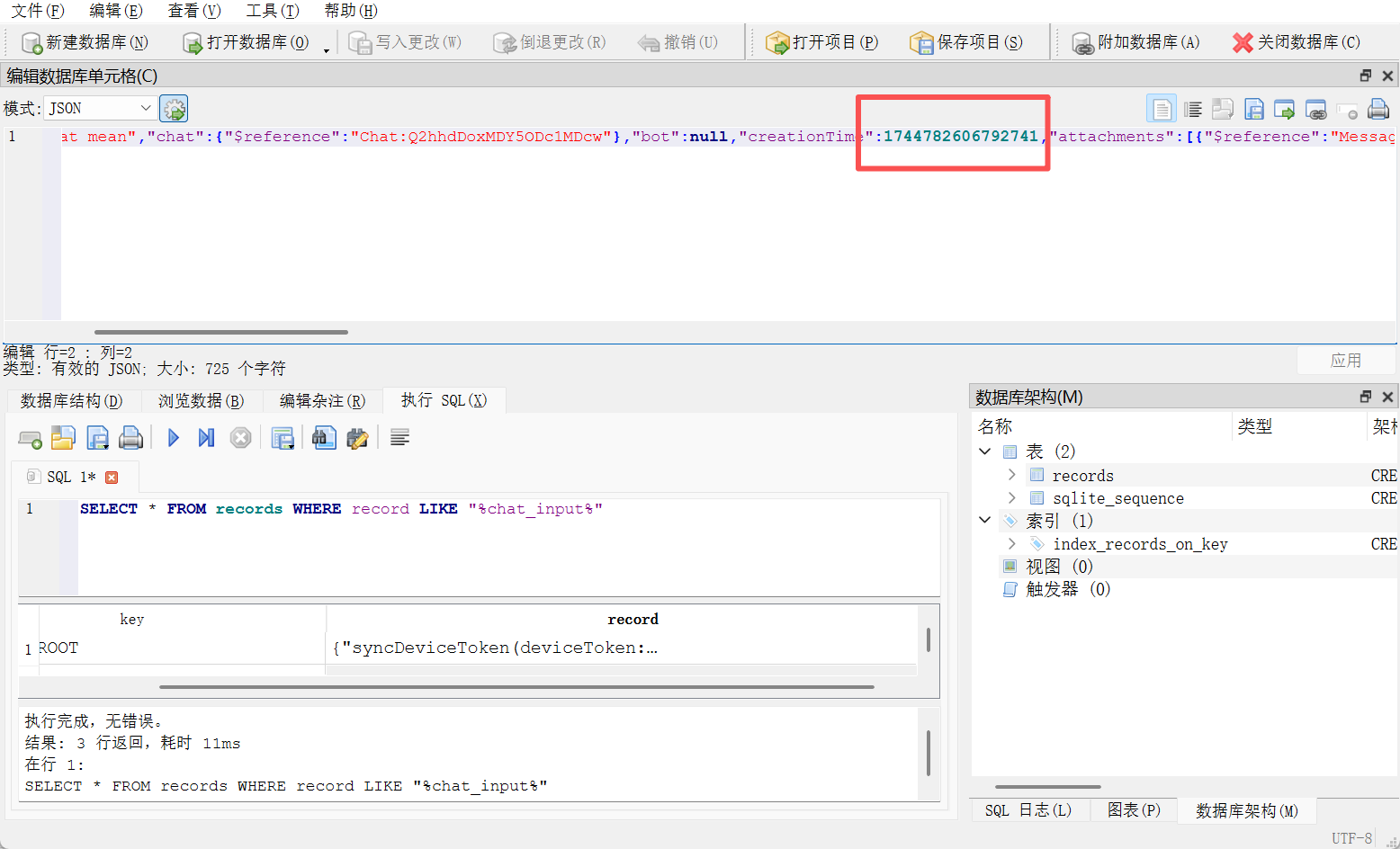Click 打开项目 to open a project
This screenshot has height=849, width=1400.
[821, 42]
